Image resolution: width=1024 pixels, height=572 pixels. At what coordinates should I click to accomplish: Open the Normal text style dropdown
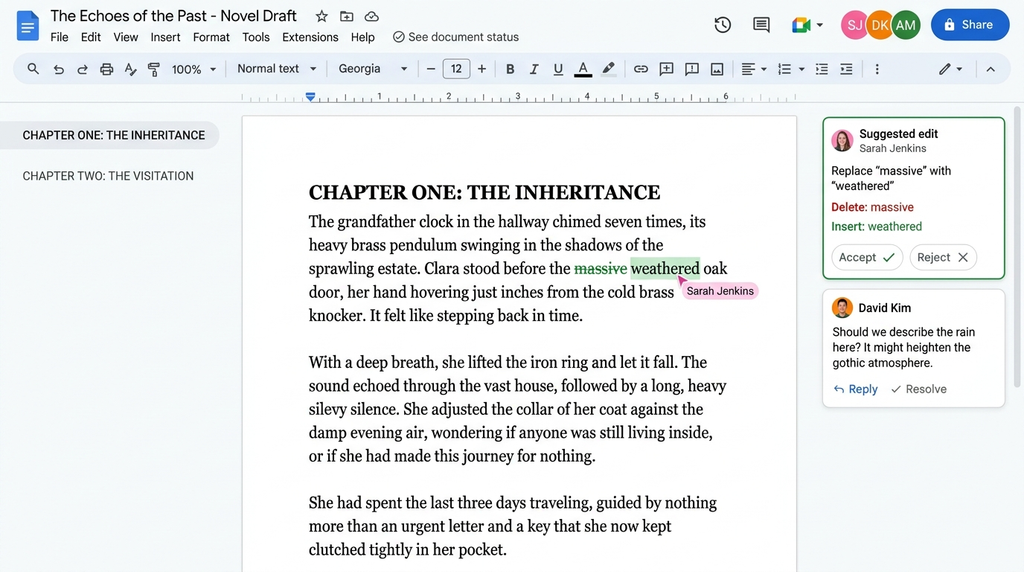pos(276,69)
